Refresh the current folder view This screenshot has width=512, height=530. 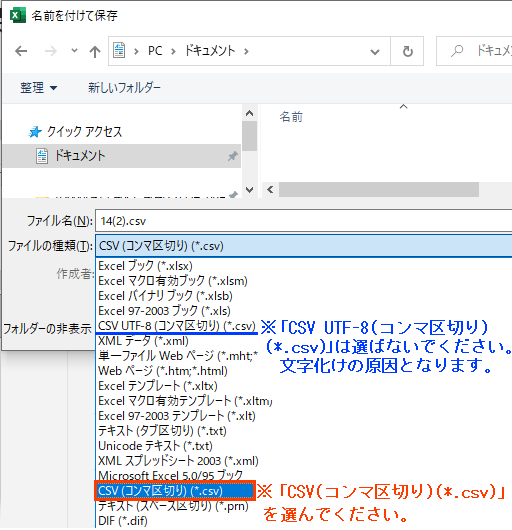408,51
